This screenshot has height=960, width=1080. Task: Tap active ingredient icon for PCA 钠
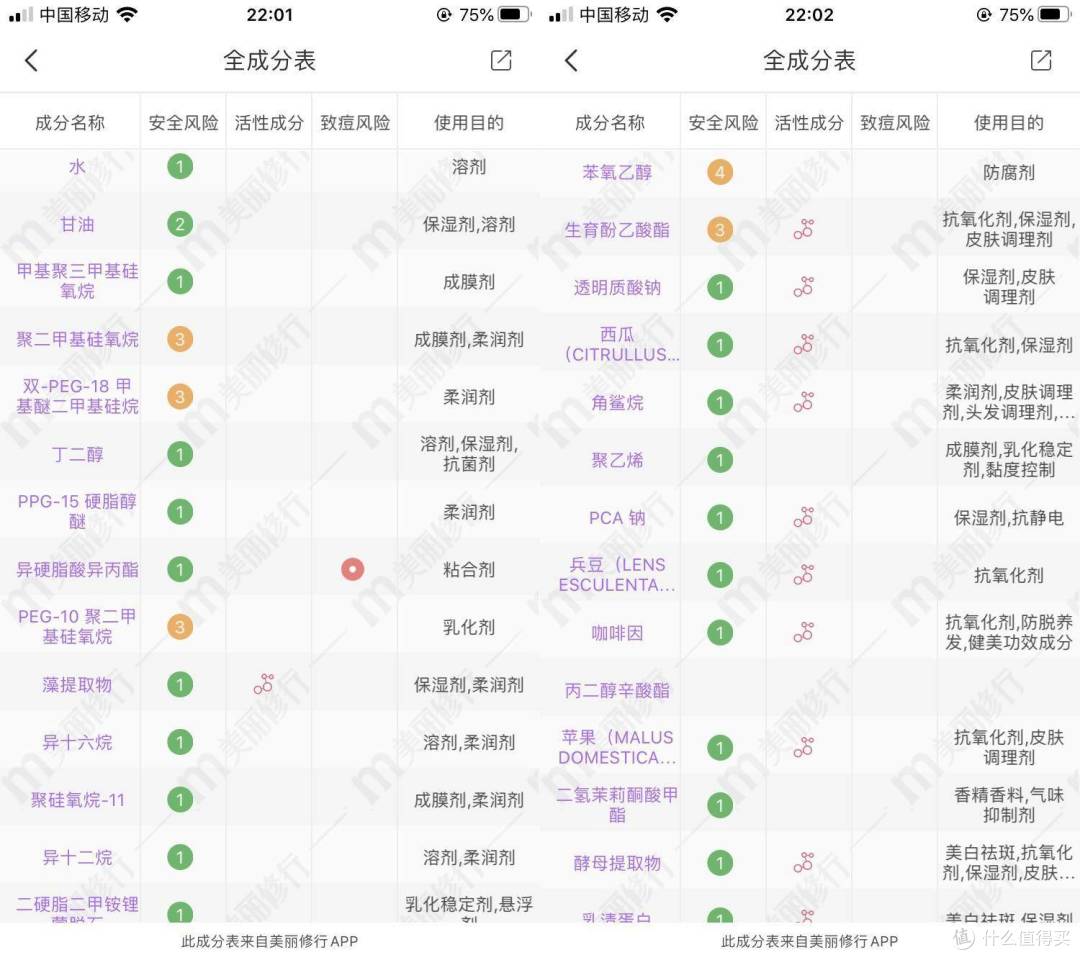(804, 517)
